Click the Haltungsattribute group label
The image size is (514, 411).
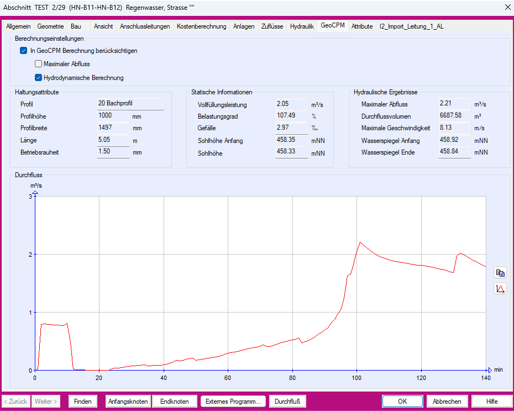[x=37, y=92]
